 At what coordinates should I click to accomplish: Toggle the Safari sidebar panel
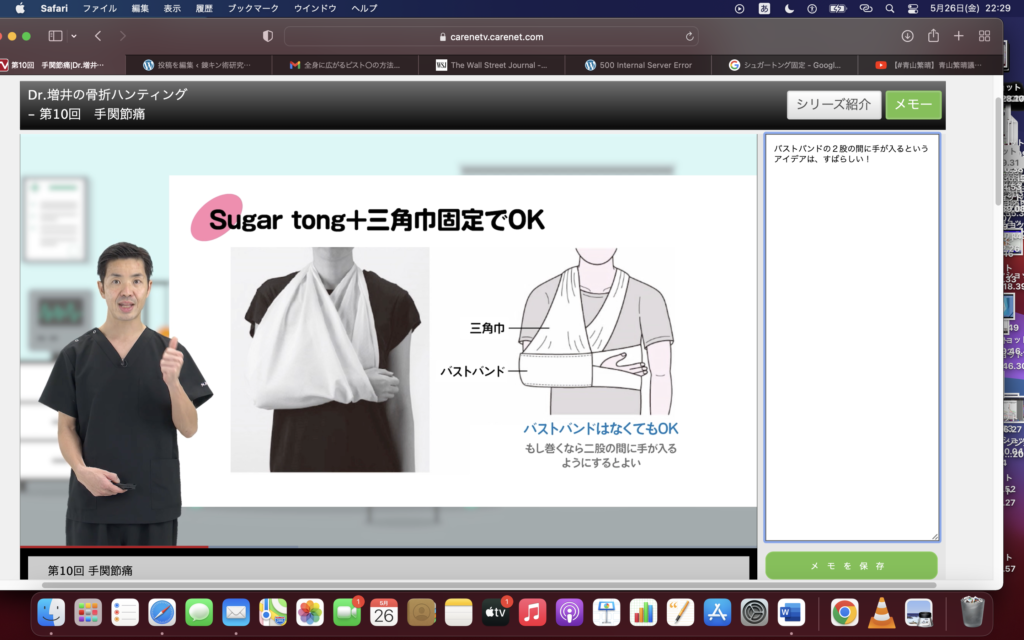coord(55,36)
